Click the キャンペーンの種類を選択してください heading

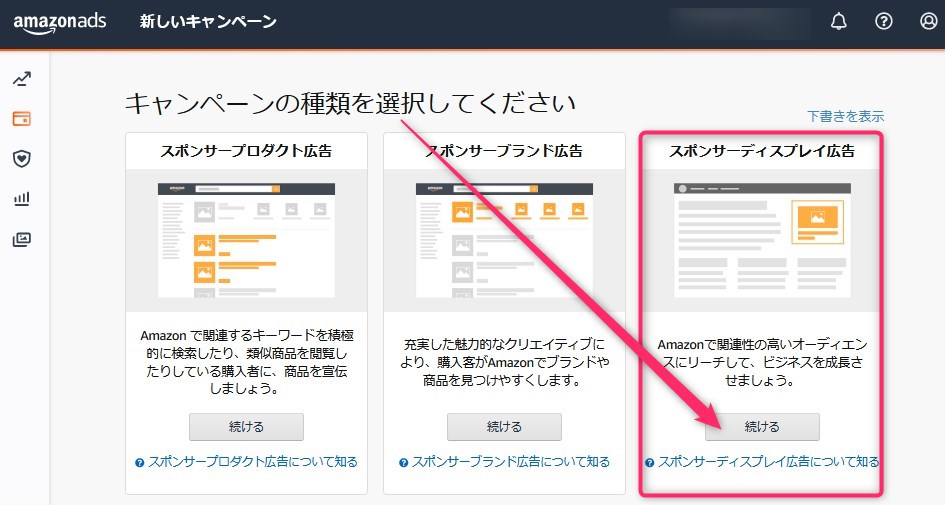coord(350,104)
